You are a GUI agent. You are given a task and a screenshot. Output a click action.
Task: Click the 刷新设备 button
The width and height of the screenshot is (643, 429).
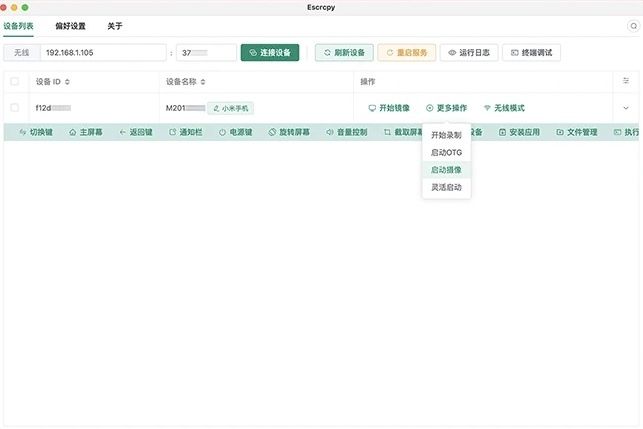pyautogui.click(x=344, y=52)
